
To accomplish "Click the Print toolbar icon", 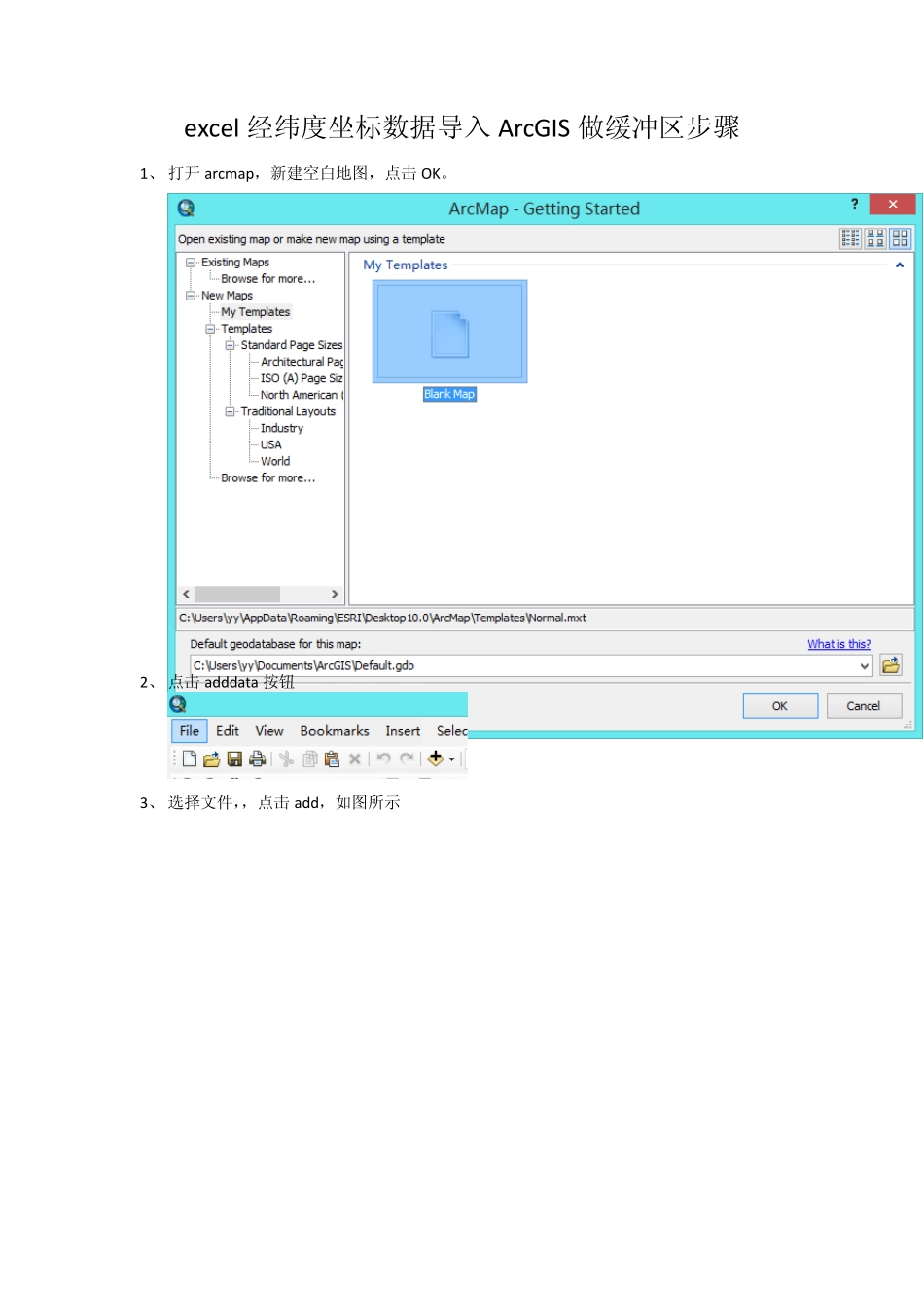I will click(257, 759).
